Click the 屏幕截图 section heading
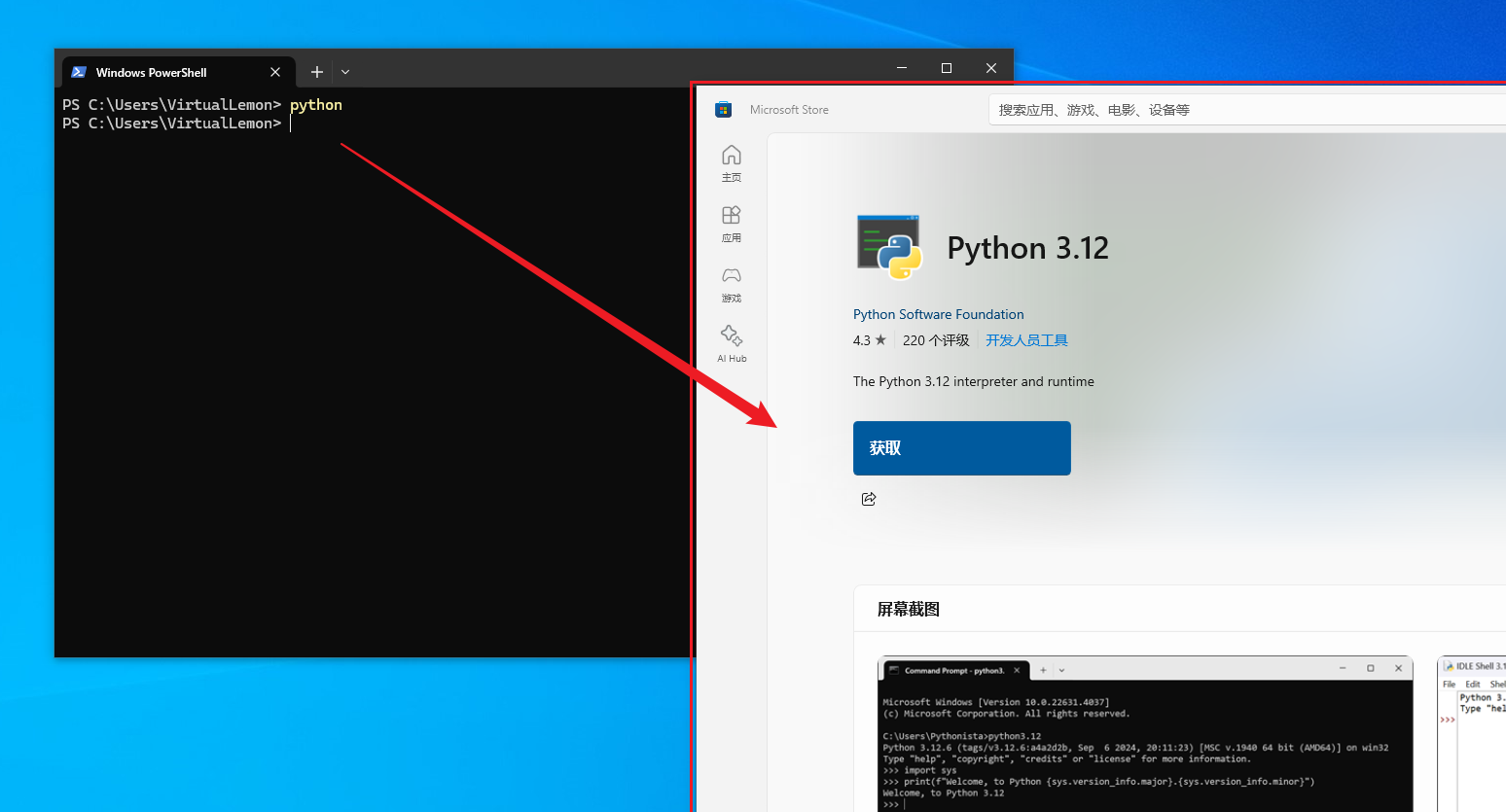Image resolution: width=1506 pixels, height=812 pixels. (909, 610)
